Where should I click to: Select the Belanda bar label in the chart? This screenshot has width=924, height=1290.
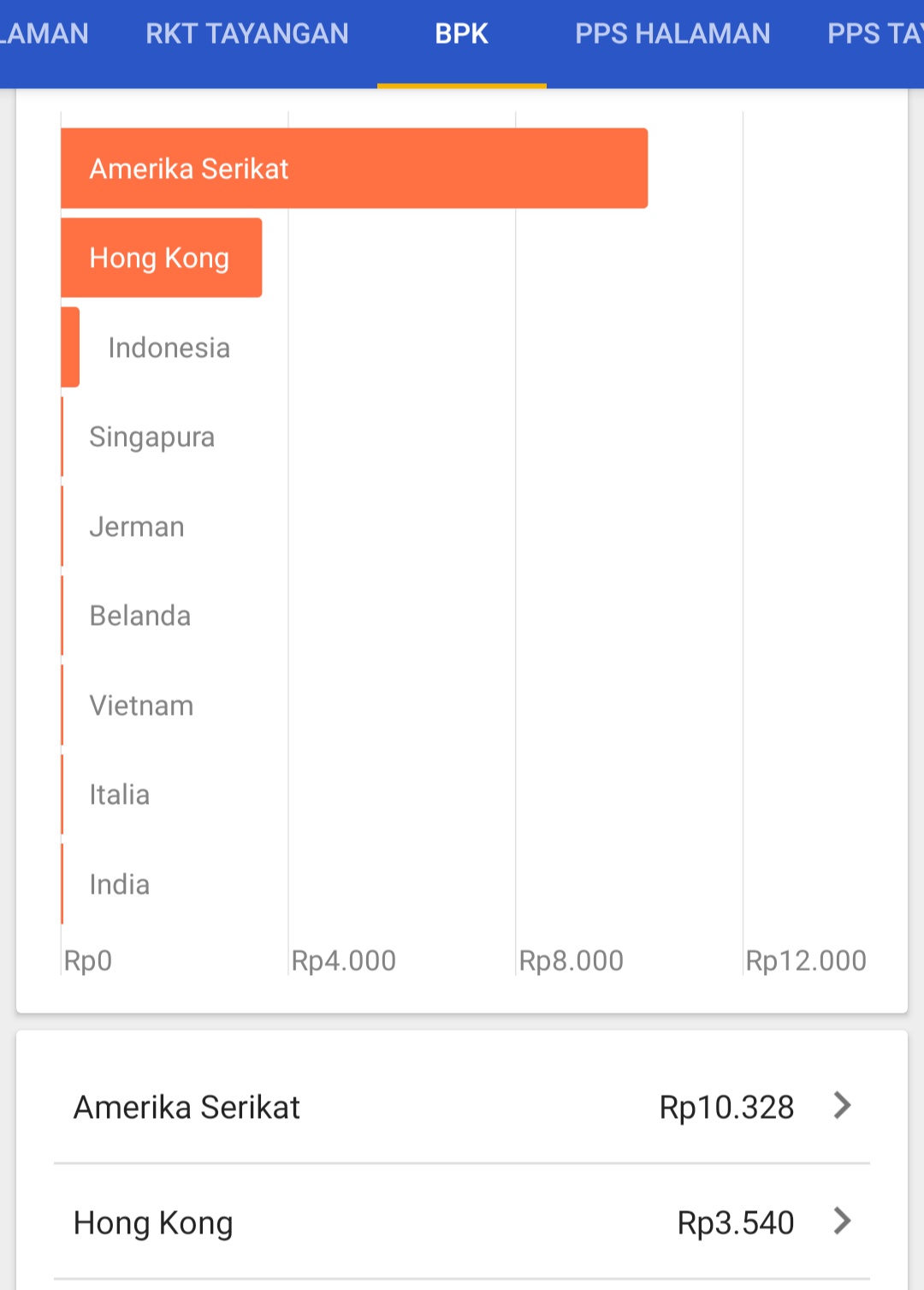click(x=140, y=616)
